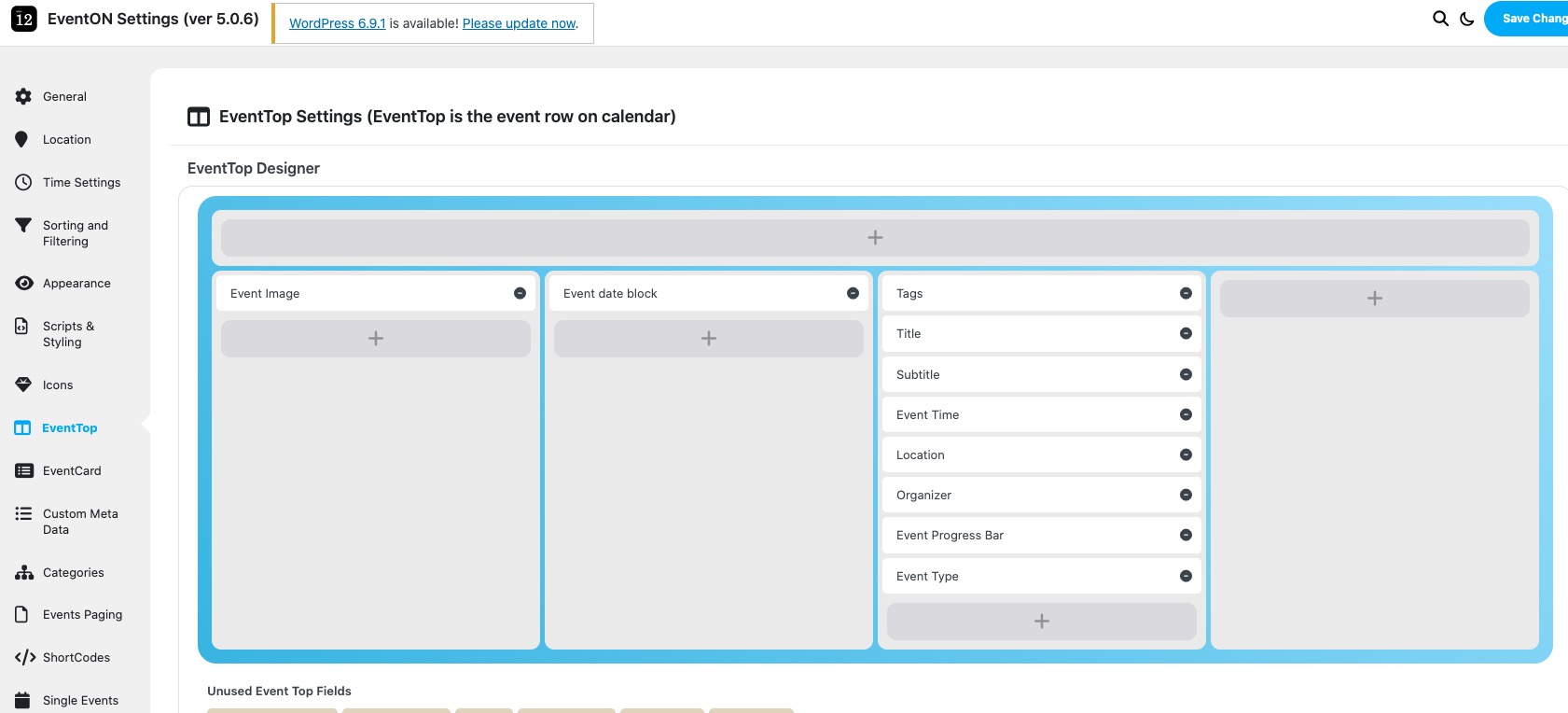Open ShortCodes code bracket icon
This screenshot has width=1568, height=713.
pyautogui.click(x=25, y=657)
